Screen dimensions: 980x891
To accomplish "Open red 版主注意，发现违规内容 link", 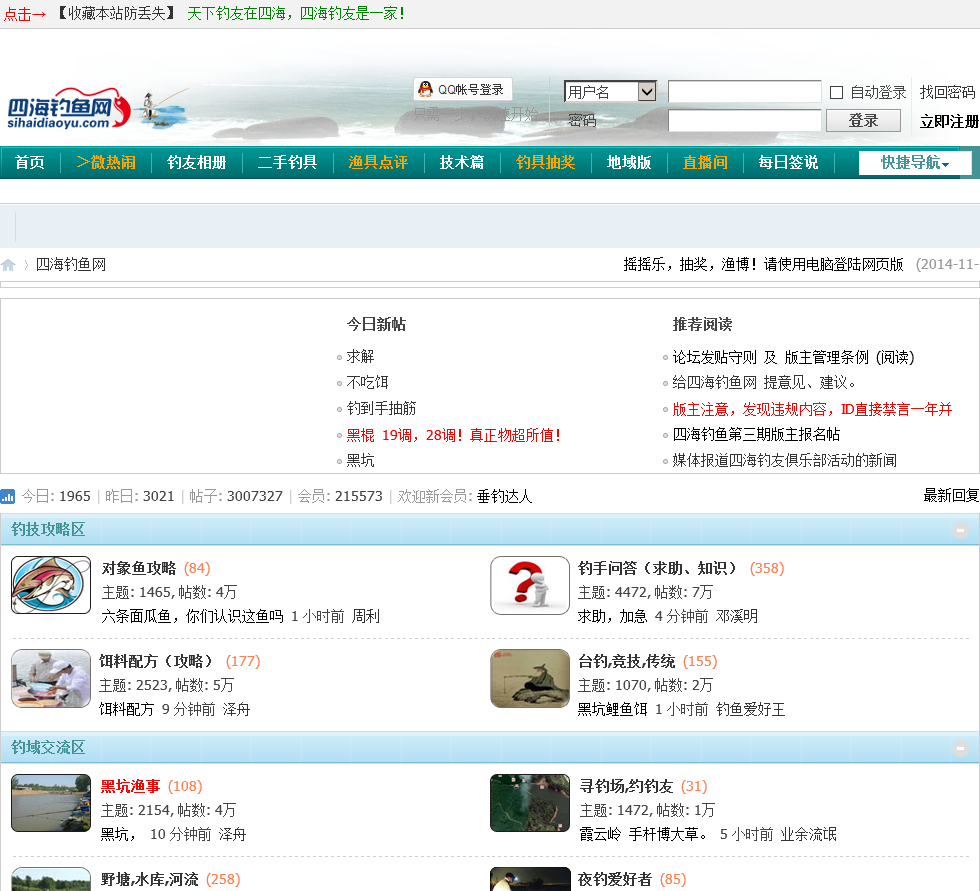I will pyautogui.click(x=812, y=410).
